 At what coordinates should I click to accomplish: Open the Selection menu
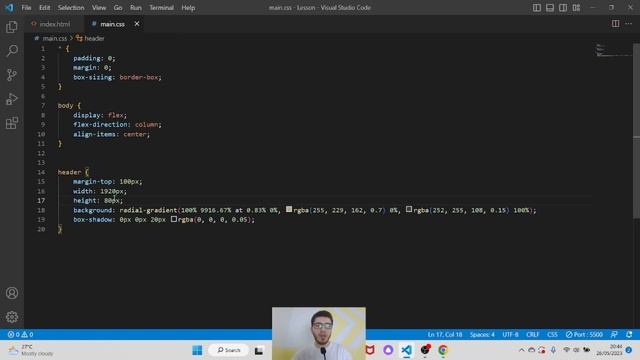(x=71, y=8)
